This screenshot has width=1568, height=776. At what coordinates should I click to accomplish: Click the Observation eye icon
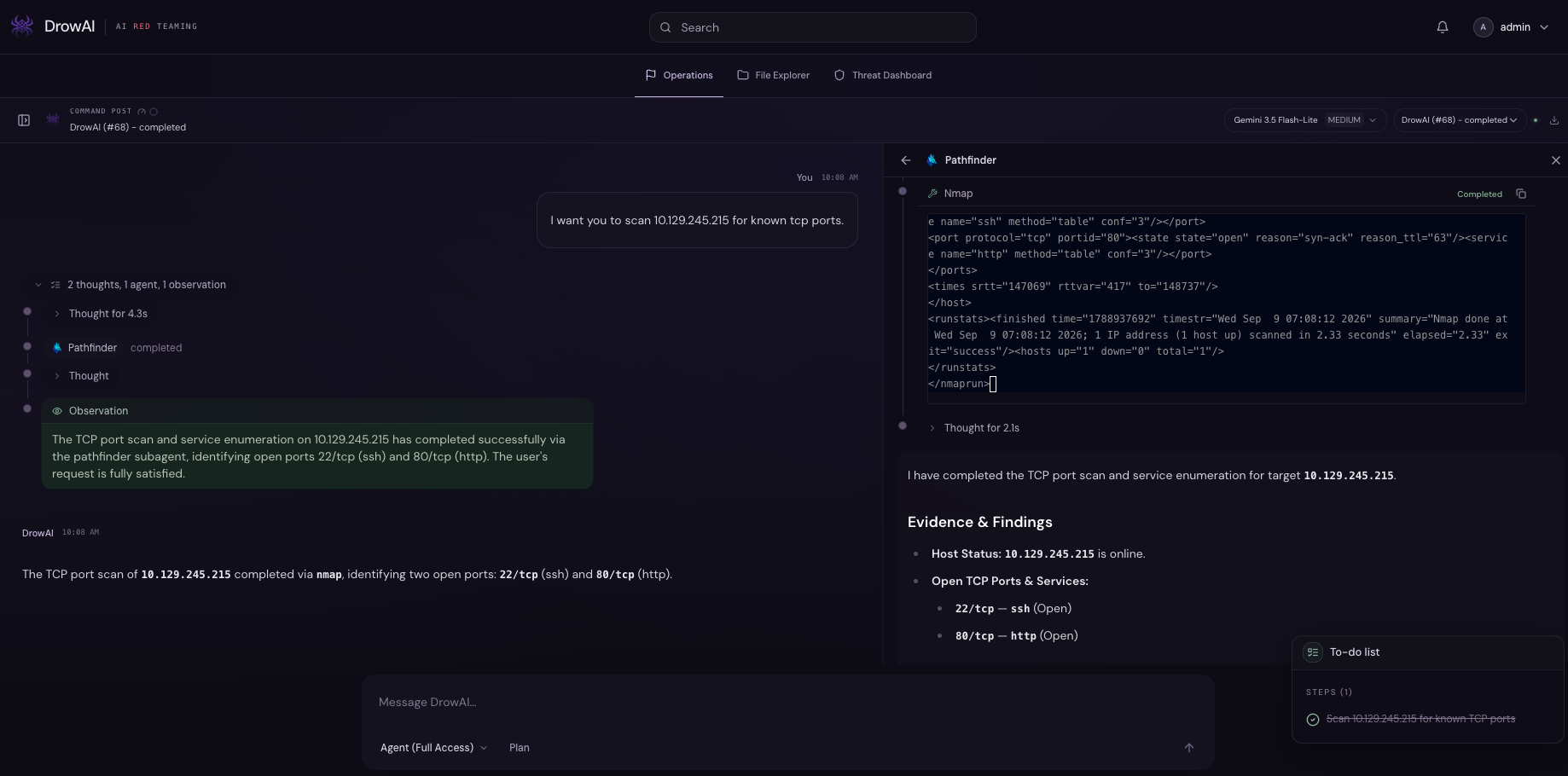click(57, 411)
